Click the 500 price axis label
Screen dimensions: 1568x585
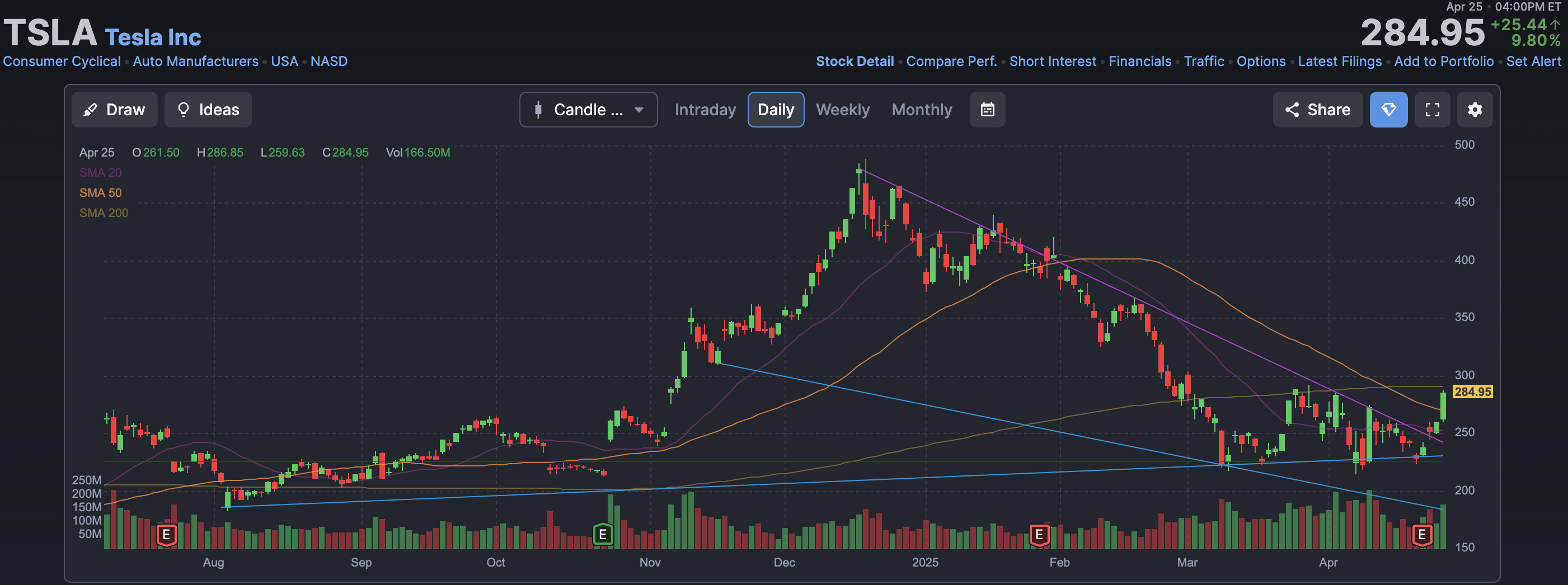[1464, 145]
